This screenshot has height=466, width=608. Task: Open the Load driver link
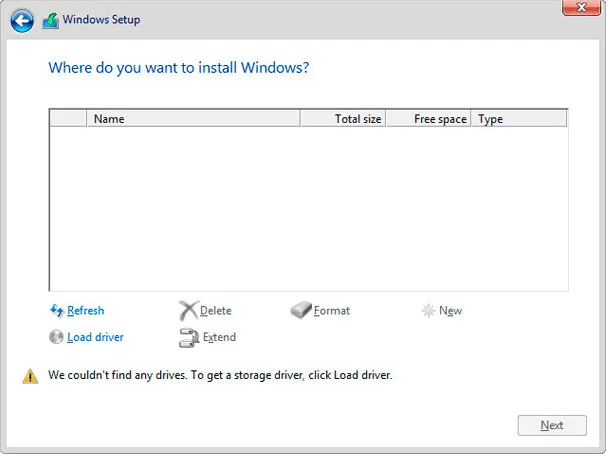(x=95, y=337)
